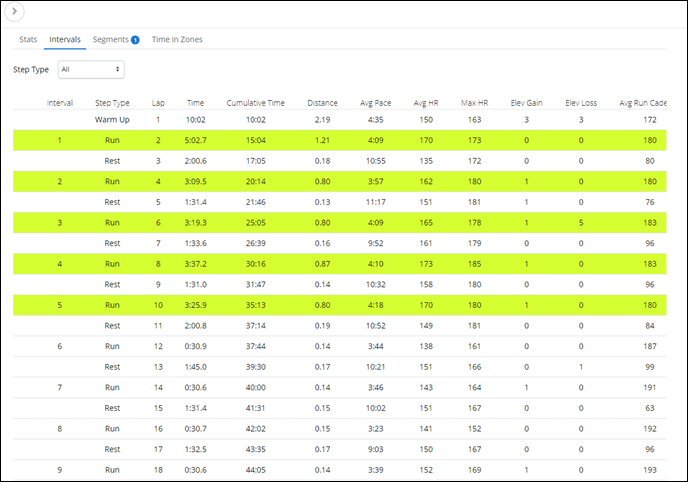This screenshot has width=688, height=482.
Task: Click the rest time 1:45.0
Action: pyautogui.click(x=195, y=367)
